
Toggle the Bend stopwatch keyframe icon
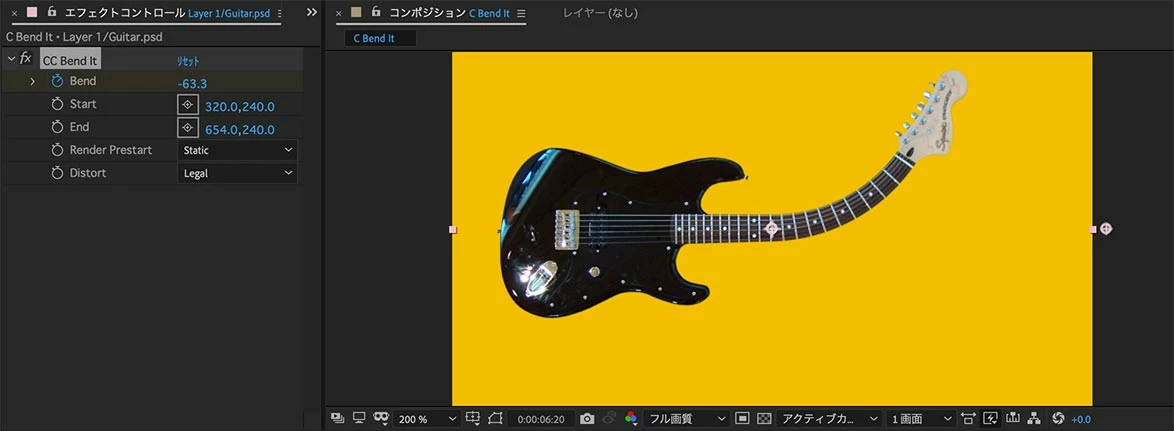58,81
